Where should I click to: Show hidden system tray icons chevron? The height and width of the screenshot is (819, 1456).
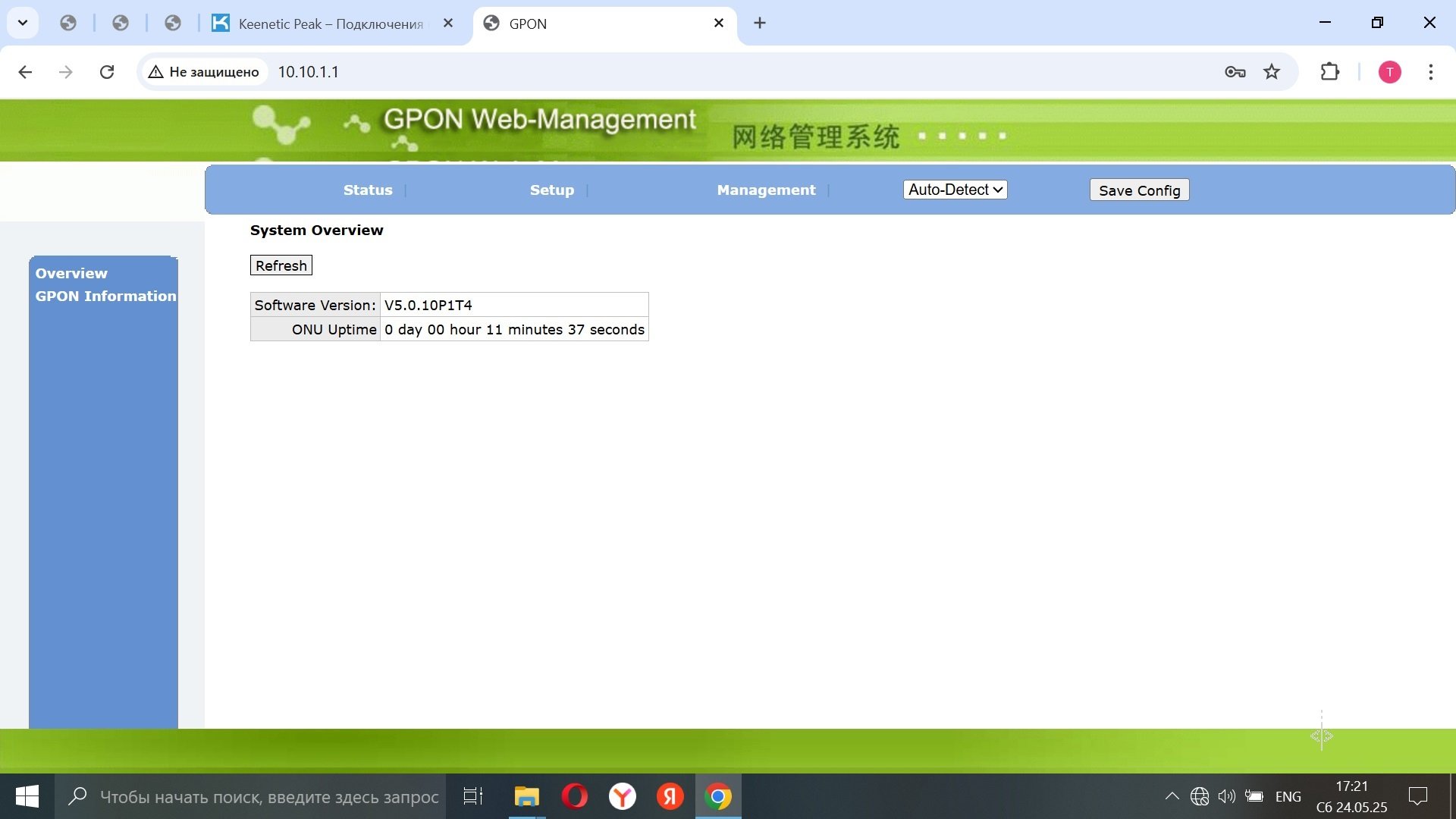1171,796
